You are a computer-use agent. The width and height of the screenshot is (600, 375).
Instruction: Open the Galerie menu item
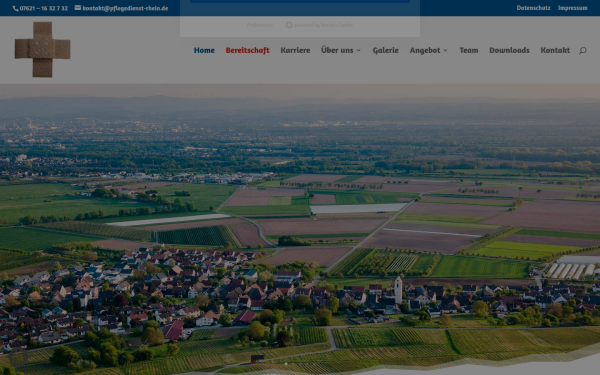click(385, 50)
